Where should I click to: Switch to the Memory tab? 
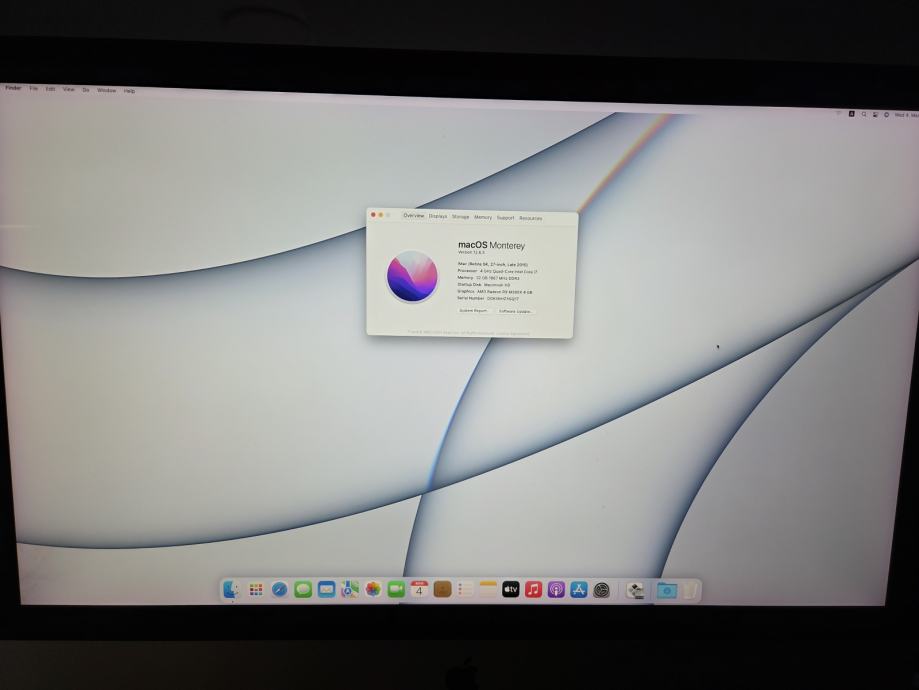483,217
